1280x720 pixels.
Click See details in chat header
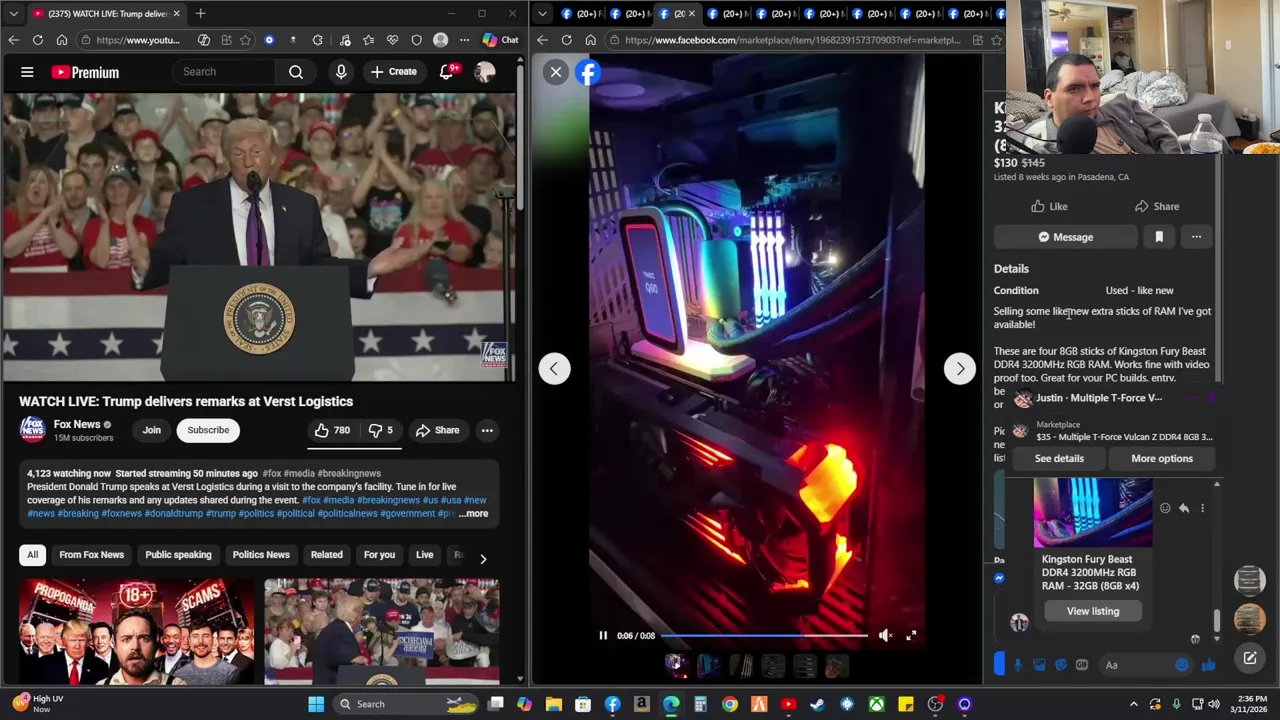click(1059, 458)
